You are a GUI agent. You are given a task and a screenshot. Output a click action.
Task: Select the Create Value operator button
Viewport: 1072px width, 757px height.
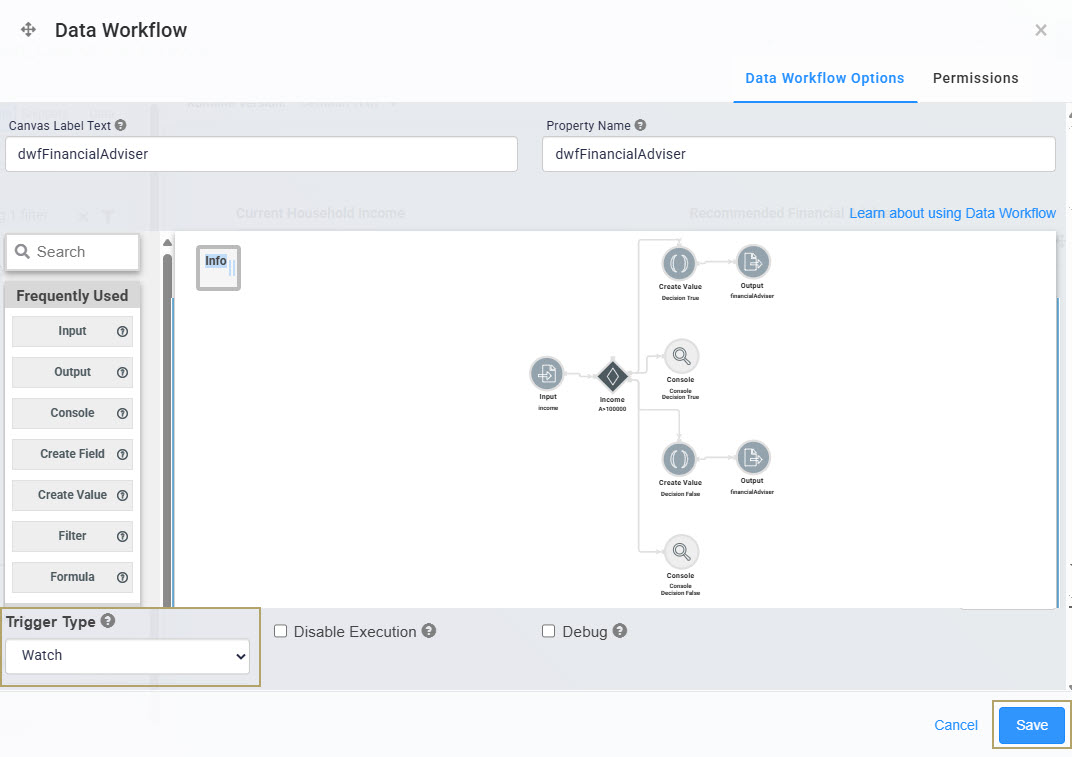click(x=72, y=495)
